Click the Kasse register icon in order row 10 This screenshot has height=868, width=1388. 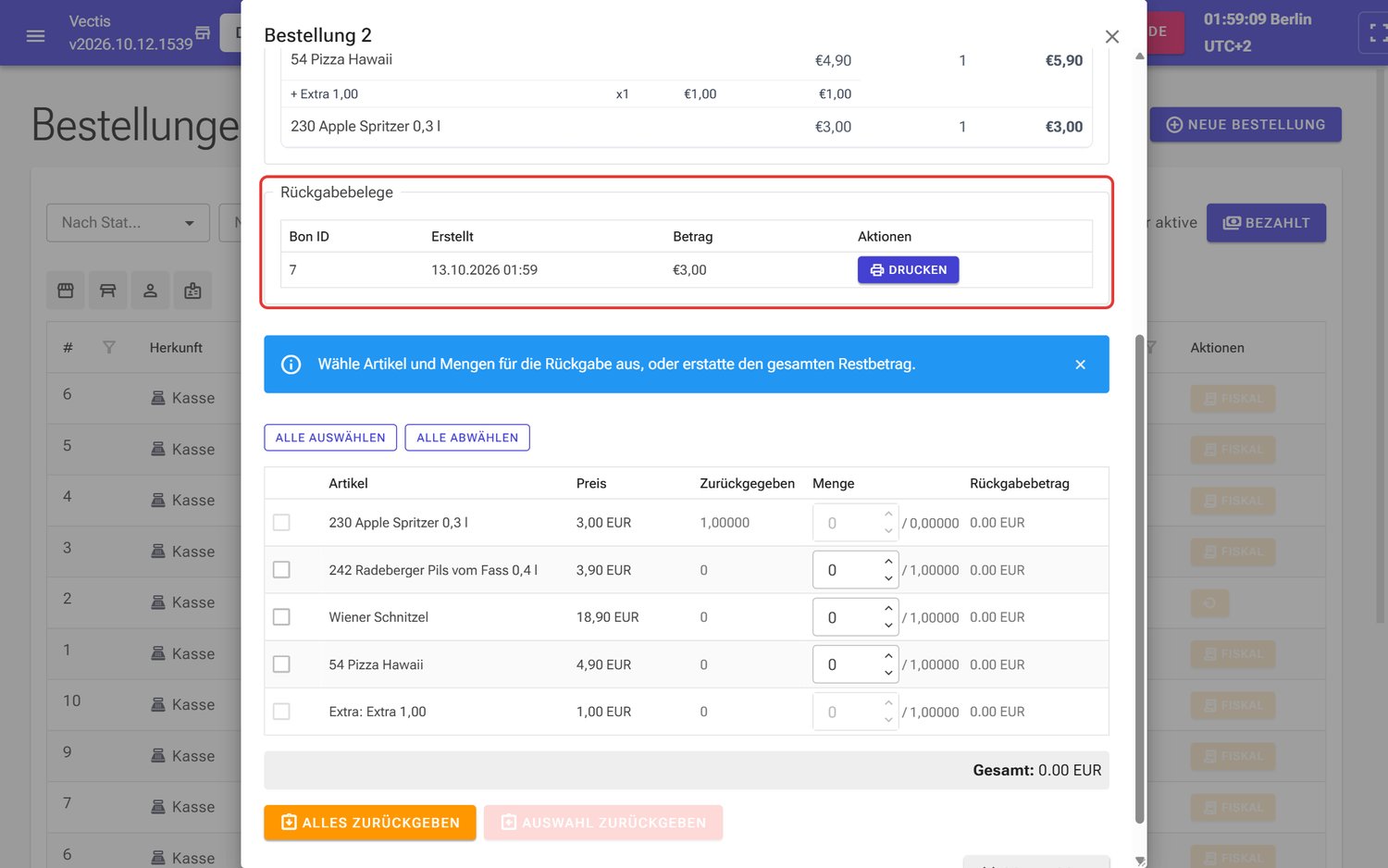(x=158, y=705)
